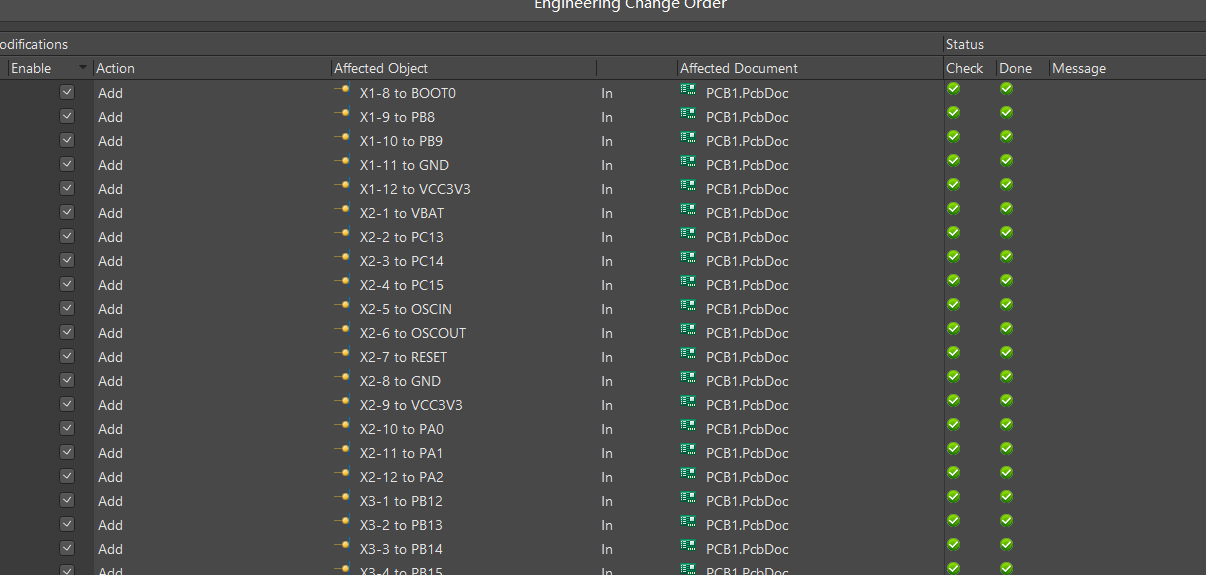Viewport: 1206px width, 575px height.
Task: Click the PCB document icon in the X1-8 to BOOT0 row
Action: [x=688, y=89]
